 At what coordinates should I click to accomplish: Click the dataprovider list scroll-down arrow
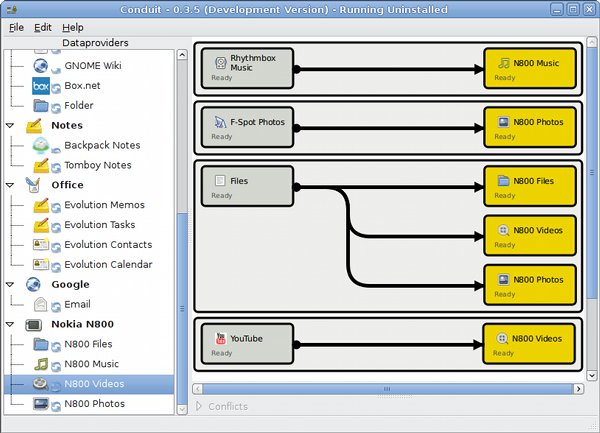[182, 409]
